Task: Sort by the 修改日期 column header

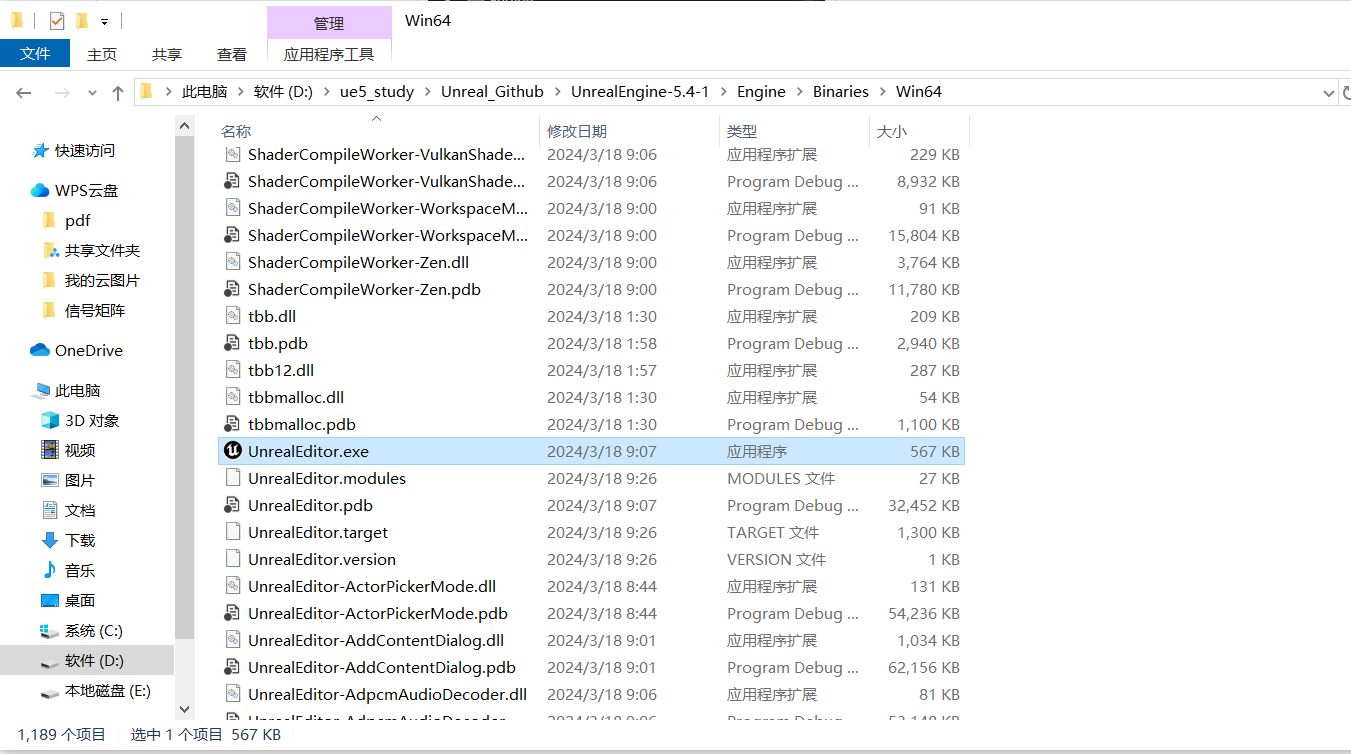Action: [x=577, y=131]
